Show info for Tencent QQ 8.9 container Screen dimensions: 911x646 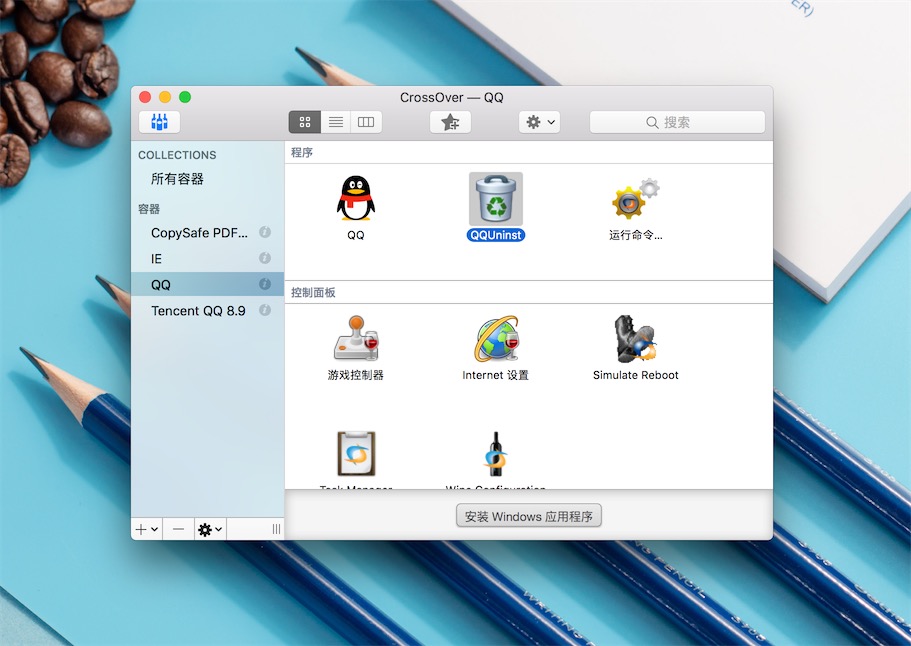265,310
